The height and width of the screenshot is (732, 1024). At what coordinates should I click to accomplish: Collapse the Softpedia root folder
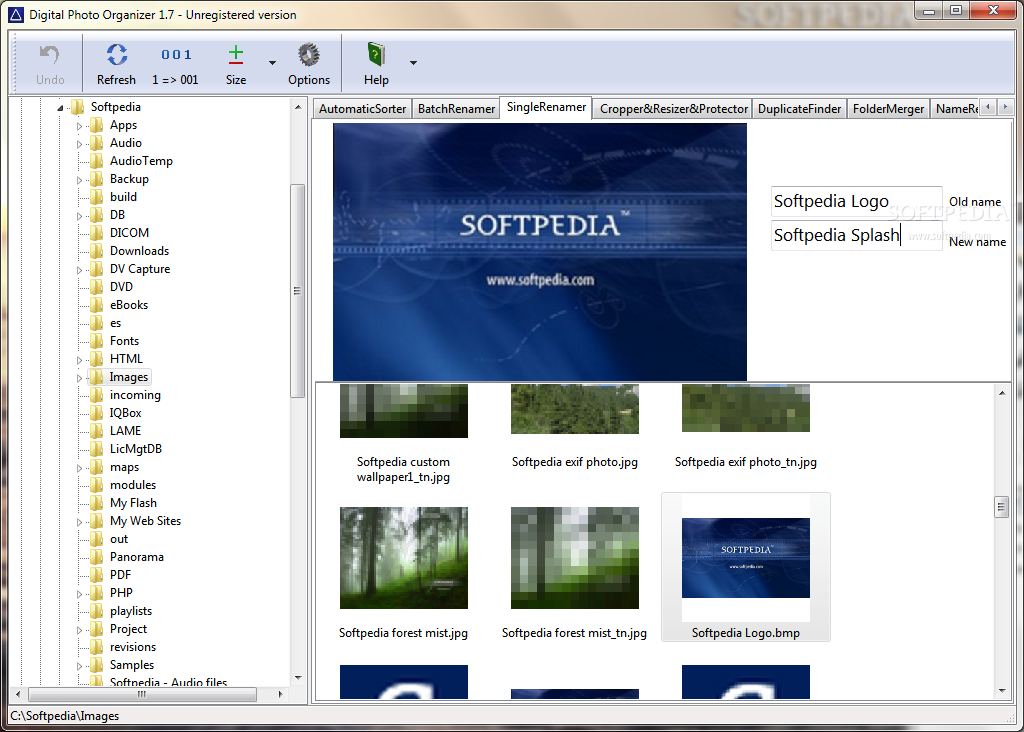coord(60,108)
